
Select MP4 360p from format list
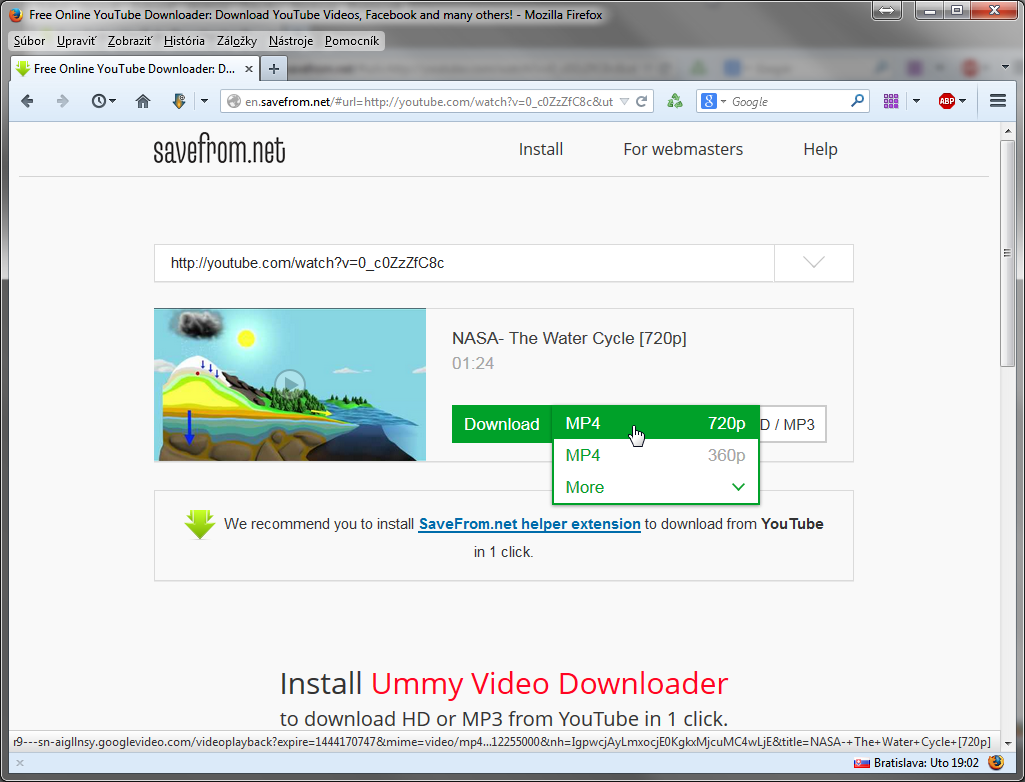(655, 456)
